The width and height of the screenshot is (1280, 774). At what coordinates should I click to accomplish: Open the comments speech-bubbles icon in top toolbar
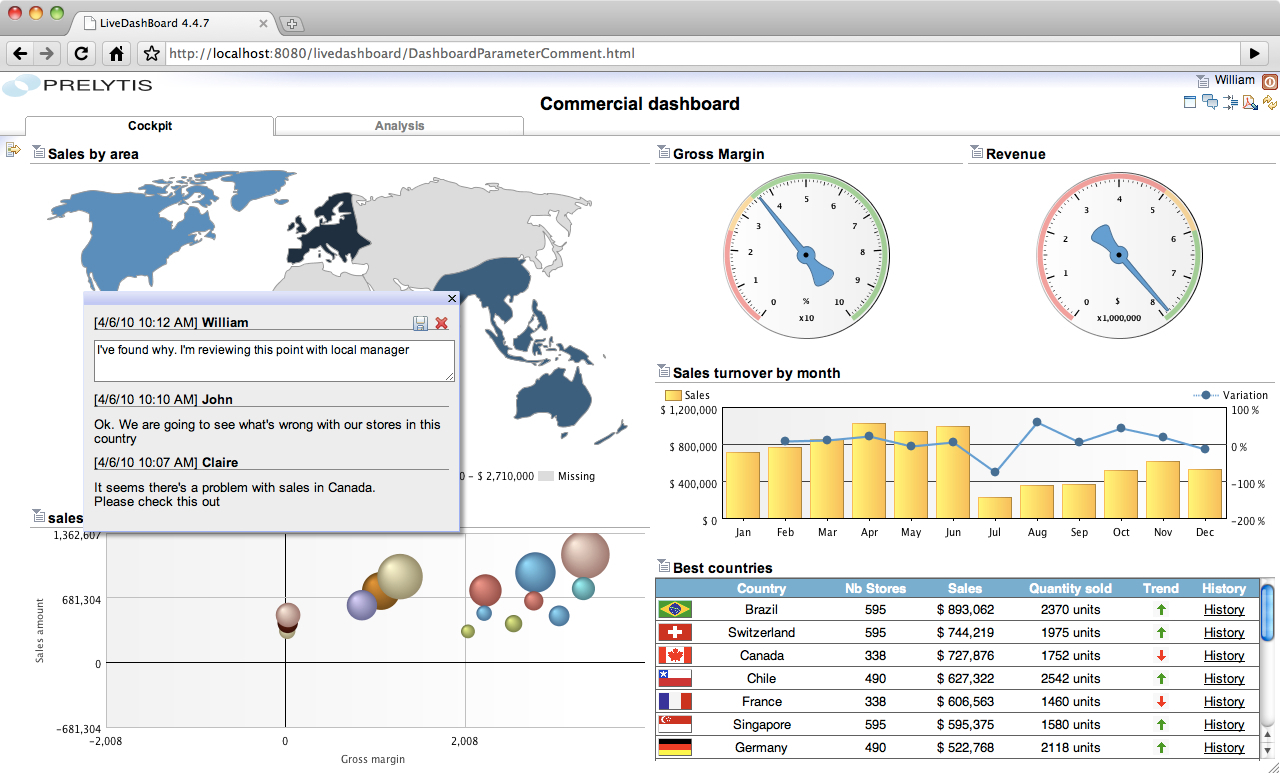click(x=1210, y=102)
